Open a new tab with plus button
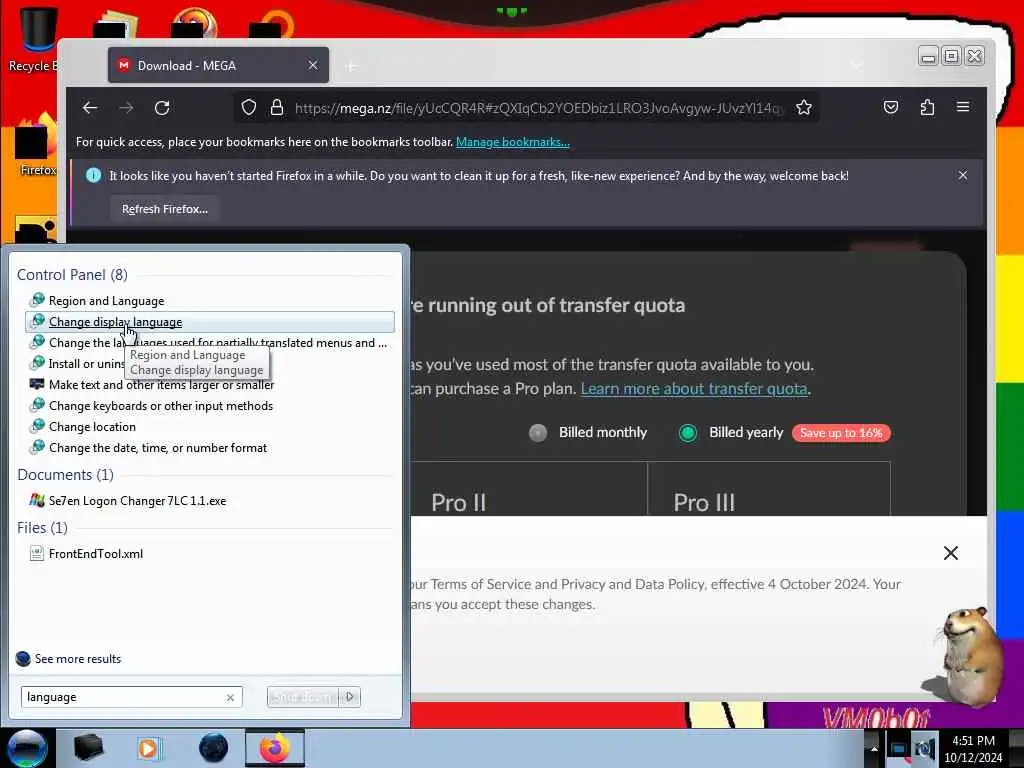 [351, 66]
